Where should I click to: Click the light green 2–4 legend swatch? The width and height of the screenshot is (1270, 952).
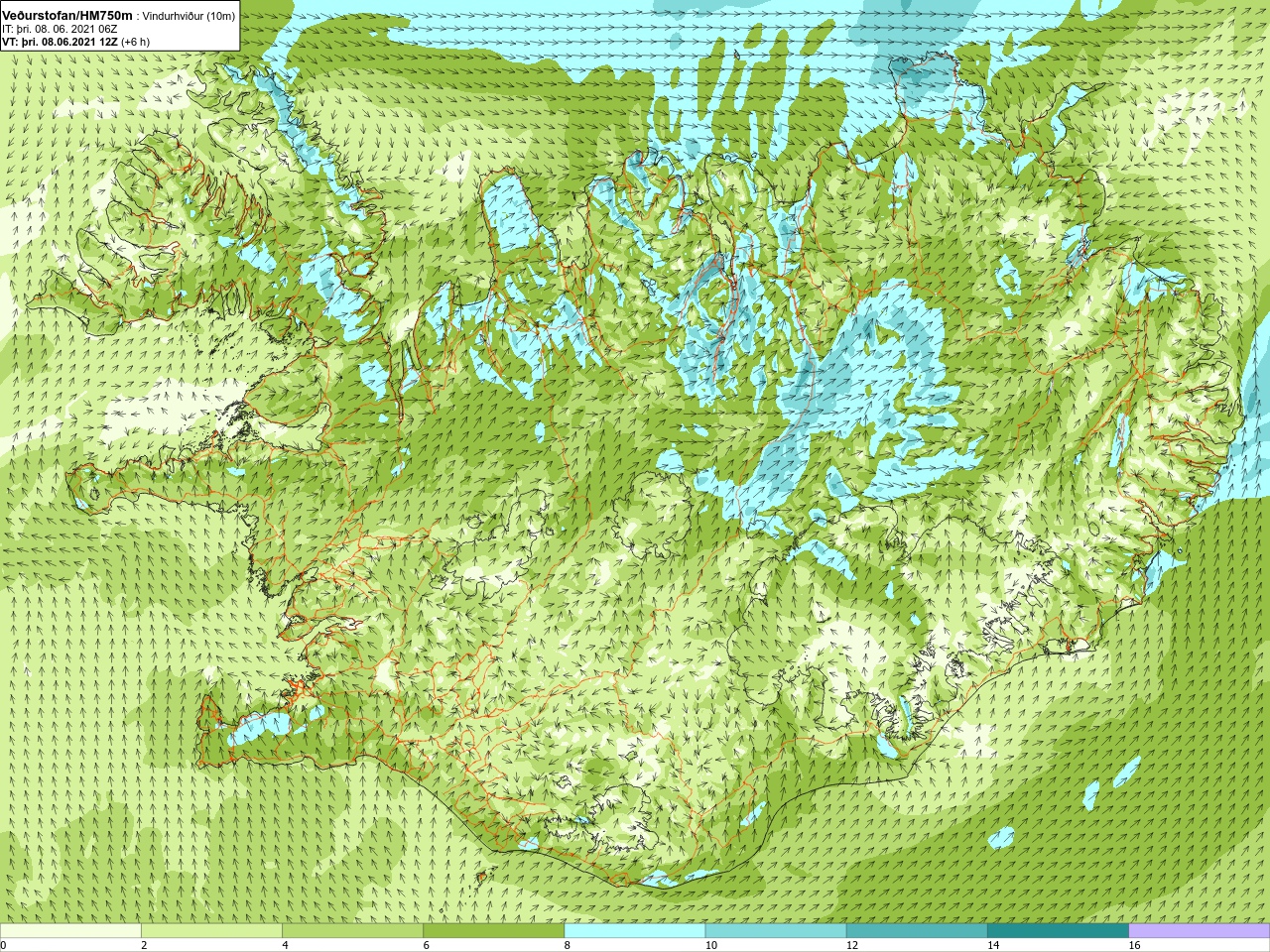point(211,931)
